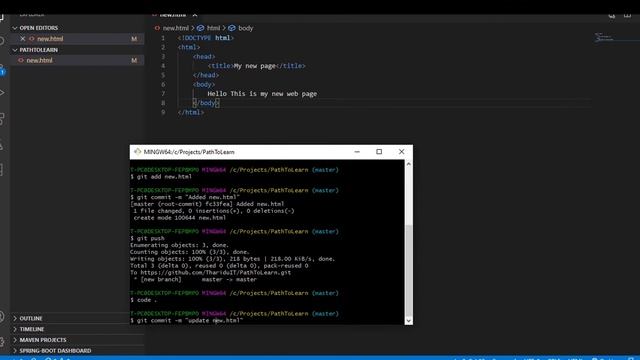Image resolution: width=640 pixels, height=360 pixels.
Task: Click the '[new branch] master -> master' line
Action: point(195,280)
